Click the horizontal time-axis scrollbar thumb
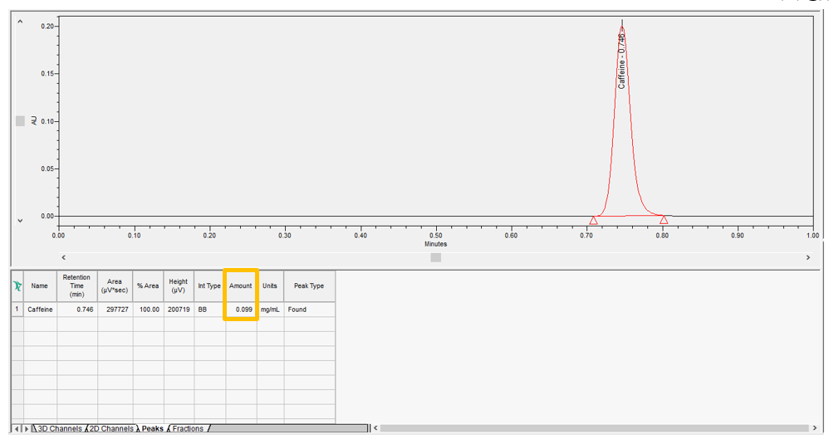This screenshot has height=439, width=829. (x=435, y=258)
